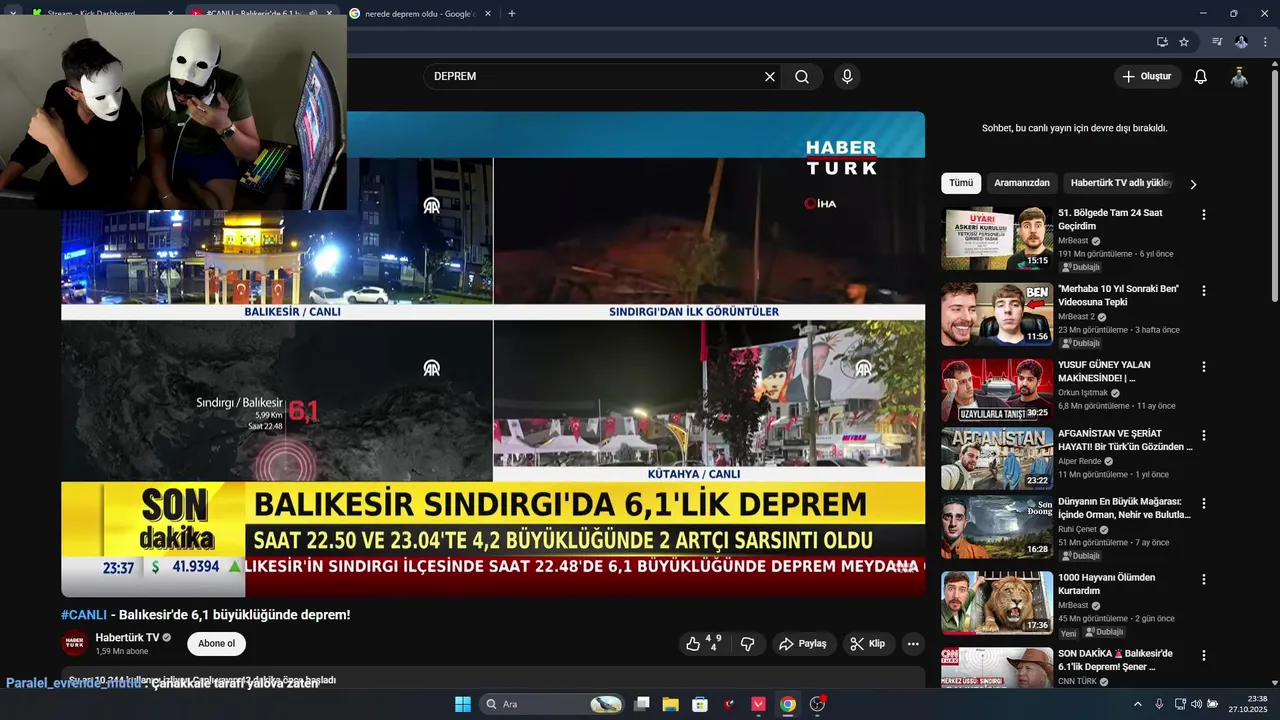Open options for 'Dünyanın En Büyük Mağarası'
This screenshot has width=1280, height=720.
pyautogui.click(x=1204, y=504)
